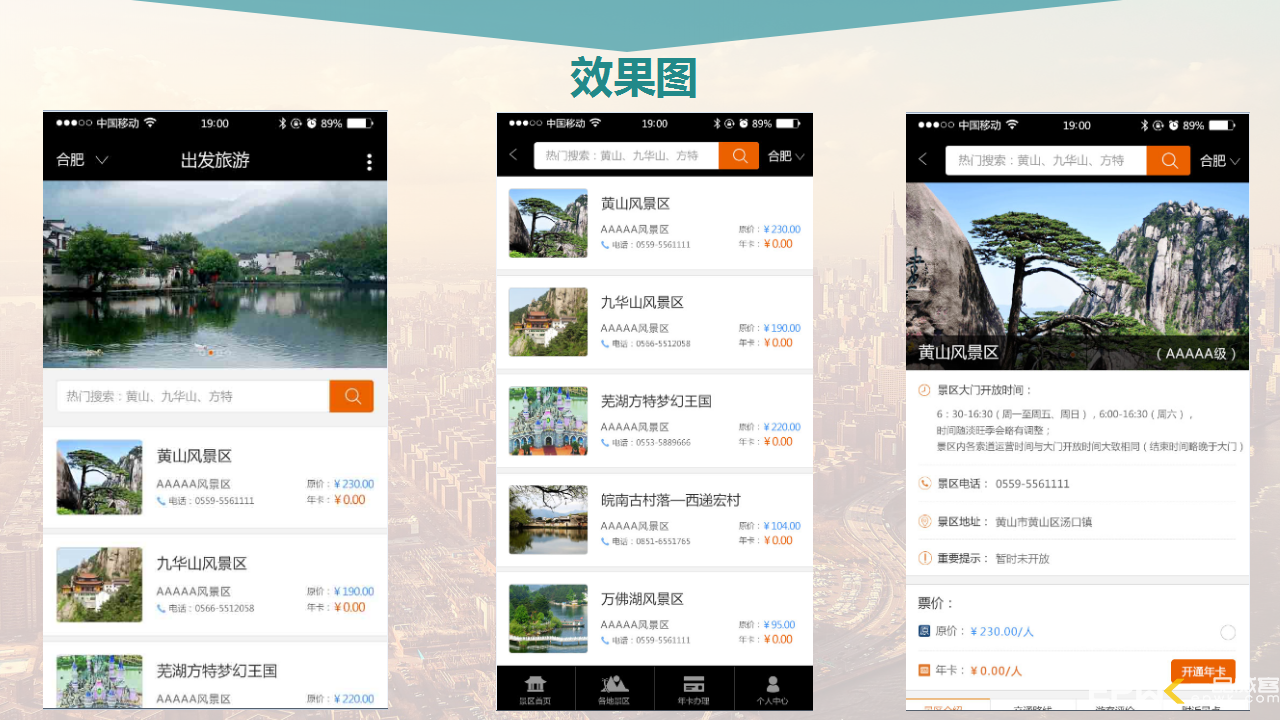Click ¥230.00 price in middle phone 黄山 row
Screen dimensions: 1280x720
click(x=782, y=229)
